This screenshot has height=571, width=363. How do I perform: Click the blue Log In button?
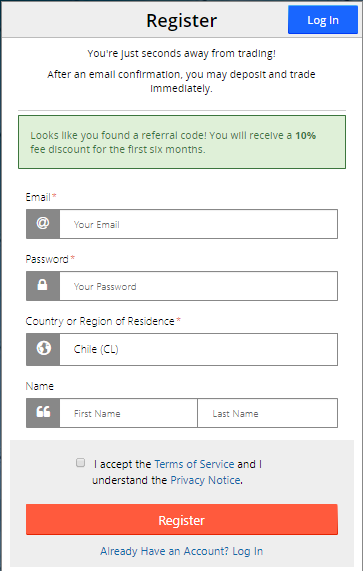[323, 20]
